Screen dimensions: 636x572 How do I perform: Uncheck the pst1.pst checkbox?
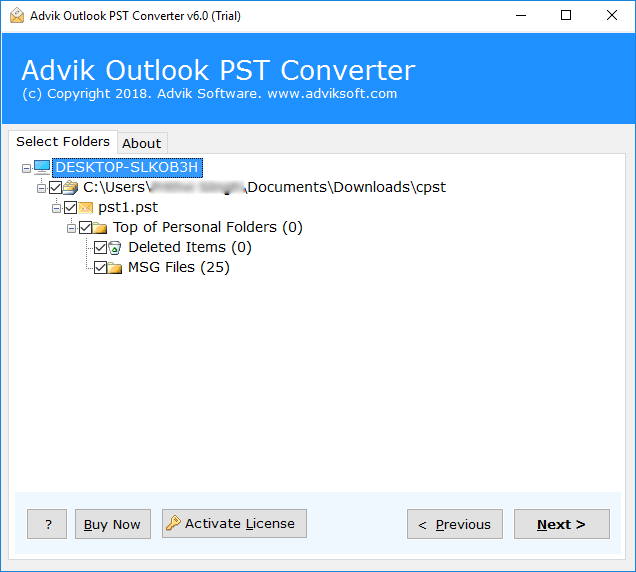[71, 208]
